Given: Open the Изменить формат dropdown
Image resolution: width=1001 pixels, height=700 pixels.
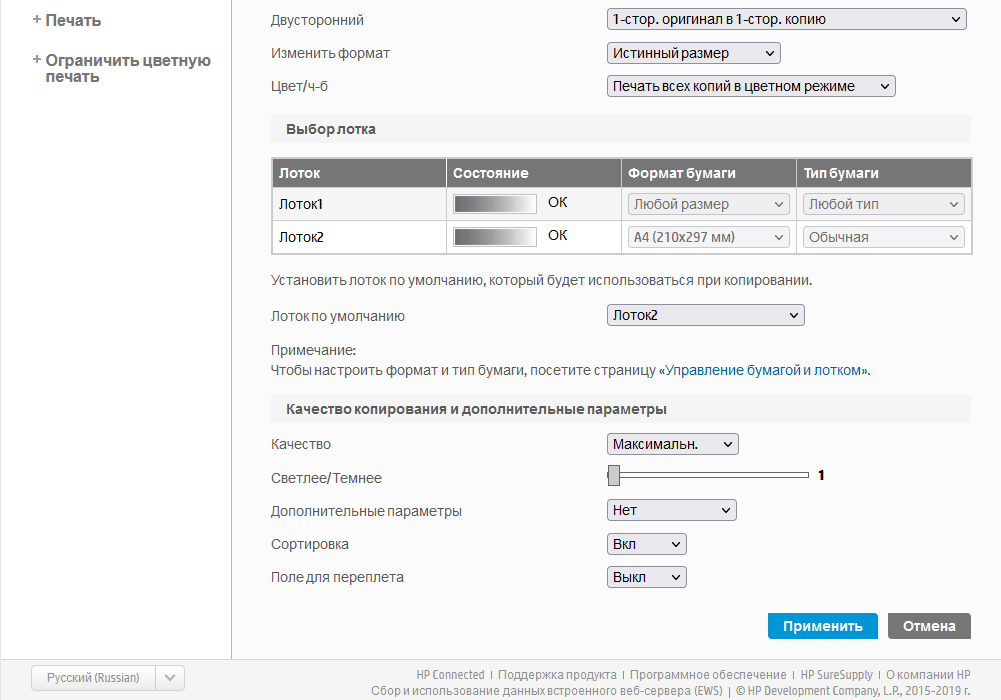Looking at the screenshot, I should [x=693, y=53].
